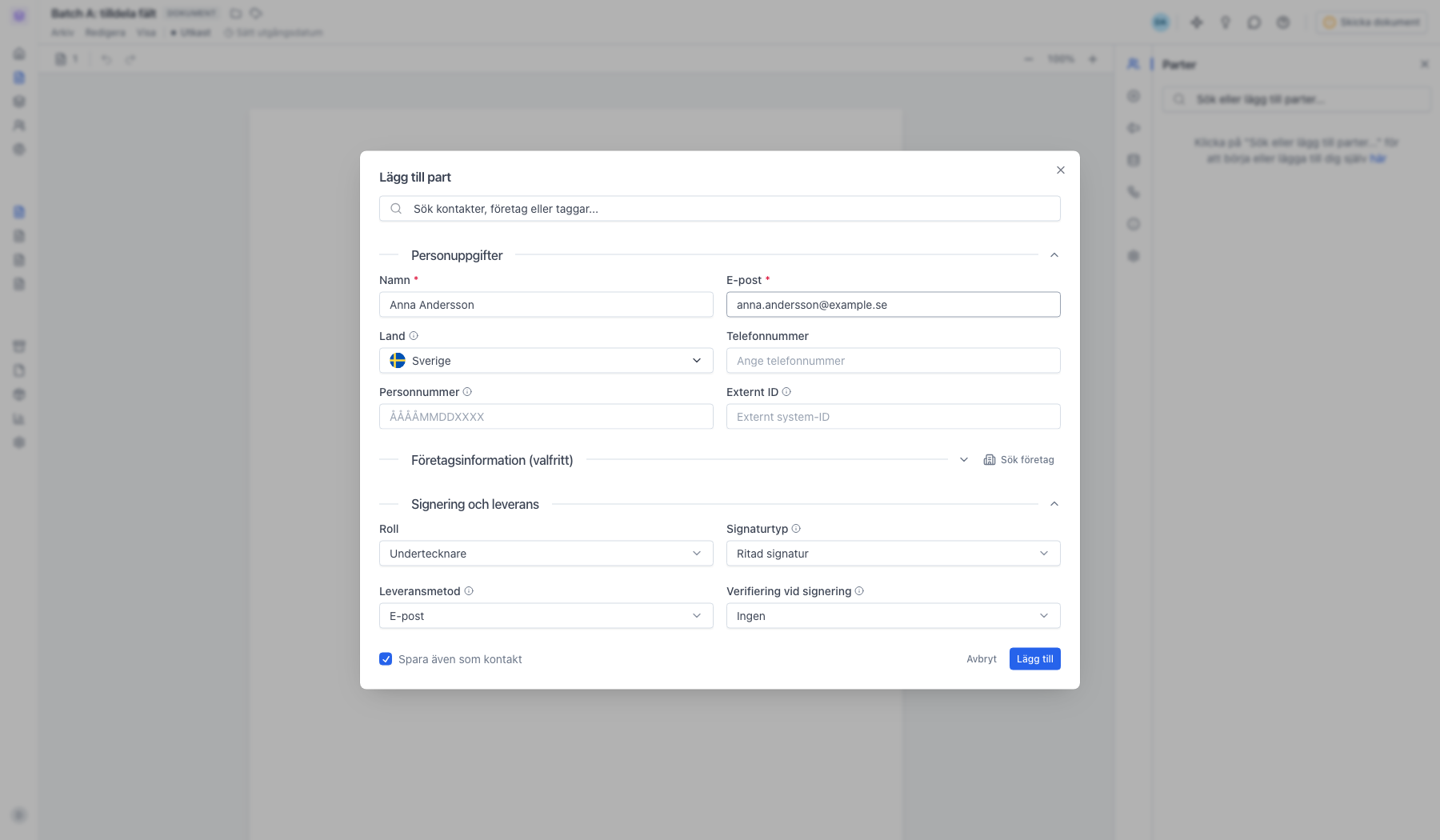Open the Roll dropdown set to Undertecknare
This screenshot has width=1440, height=840.
(x=546, y=554)
